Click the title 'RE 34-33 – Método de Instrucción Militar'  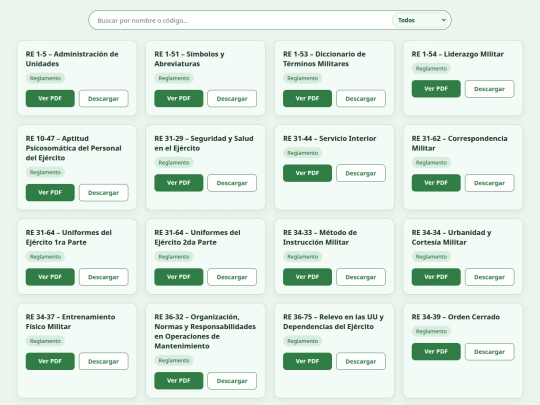(x=320, y=237)
